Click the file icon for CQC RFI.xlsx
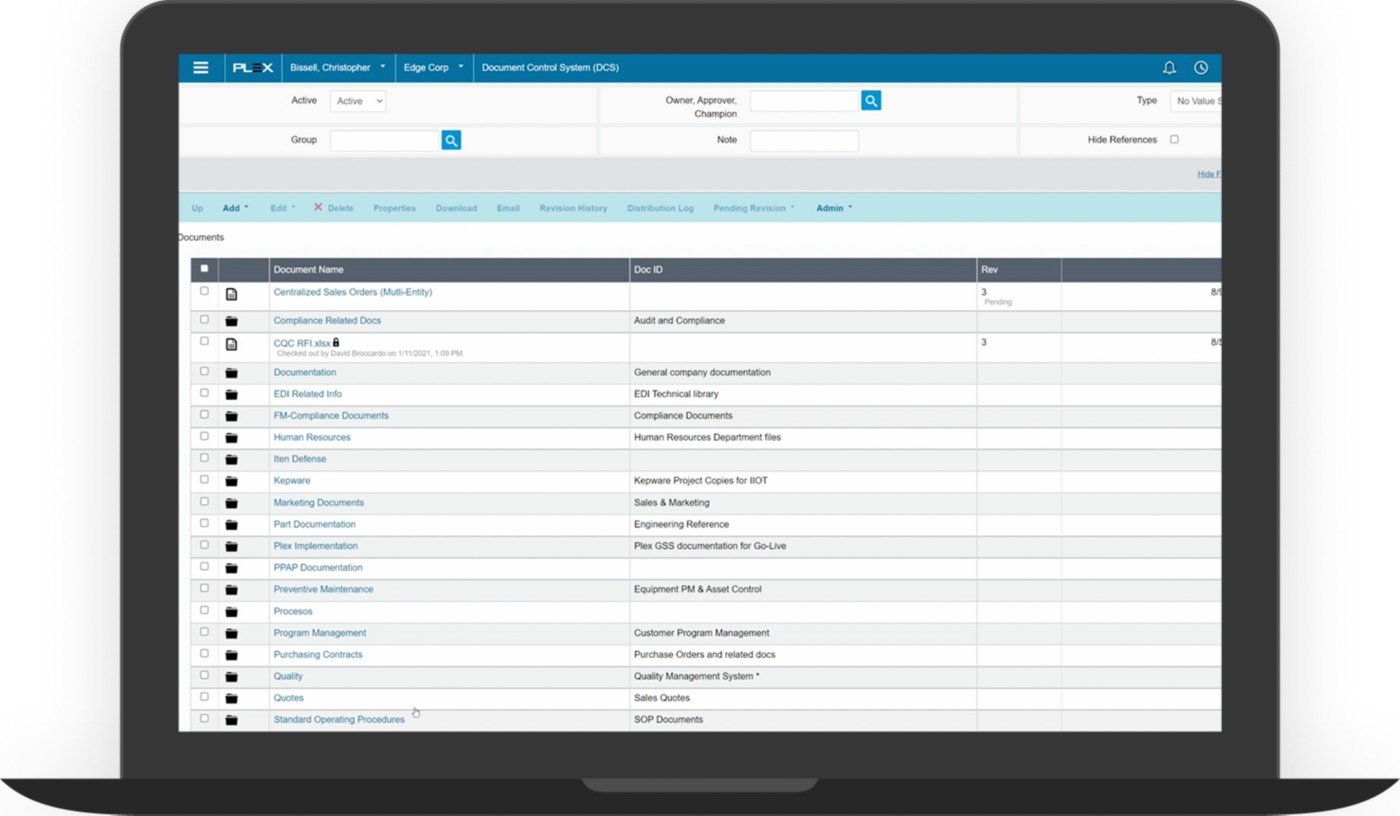Viewport: 1400px width, 816px height. click(x=232, y=344)
